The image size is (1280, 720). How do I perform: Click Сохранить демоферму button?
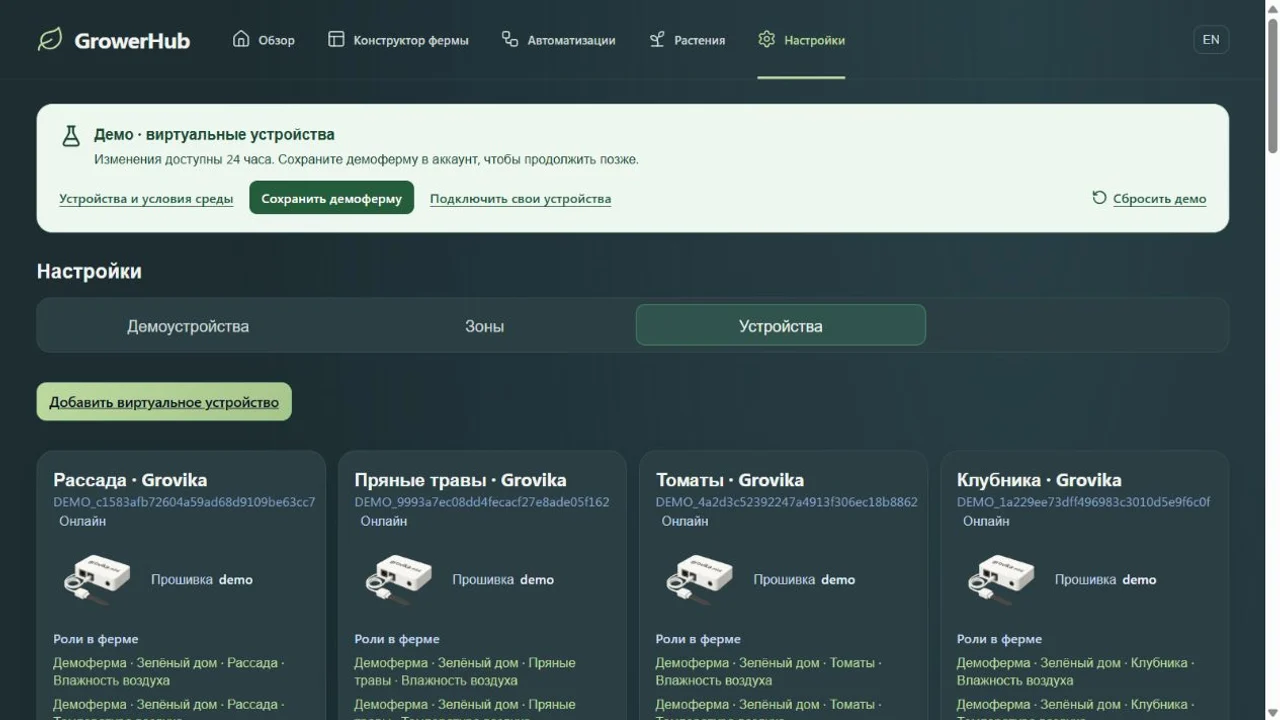(331, 198)
